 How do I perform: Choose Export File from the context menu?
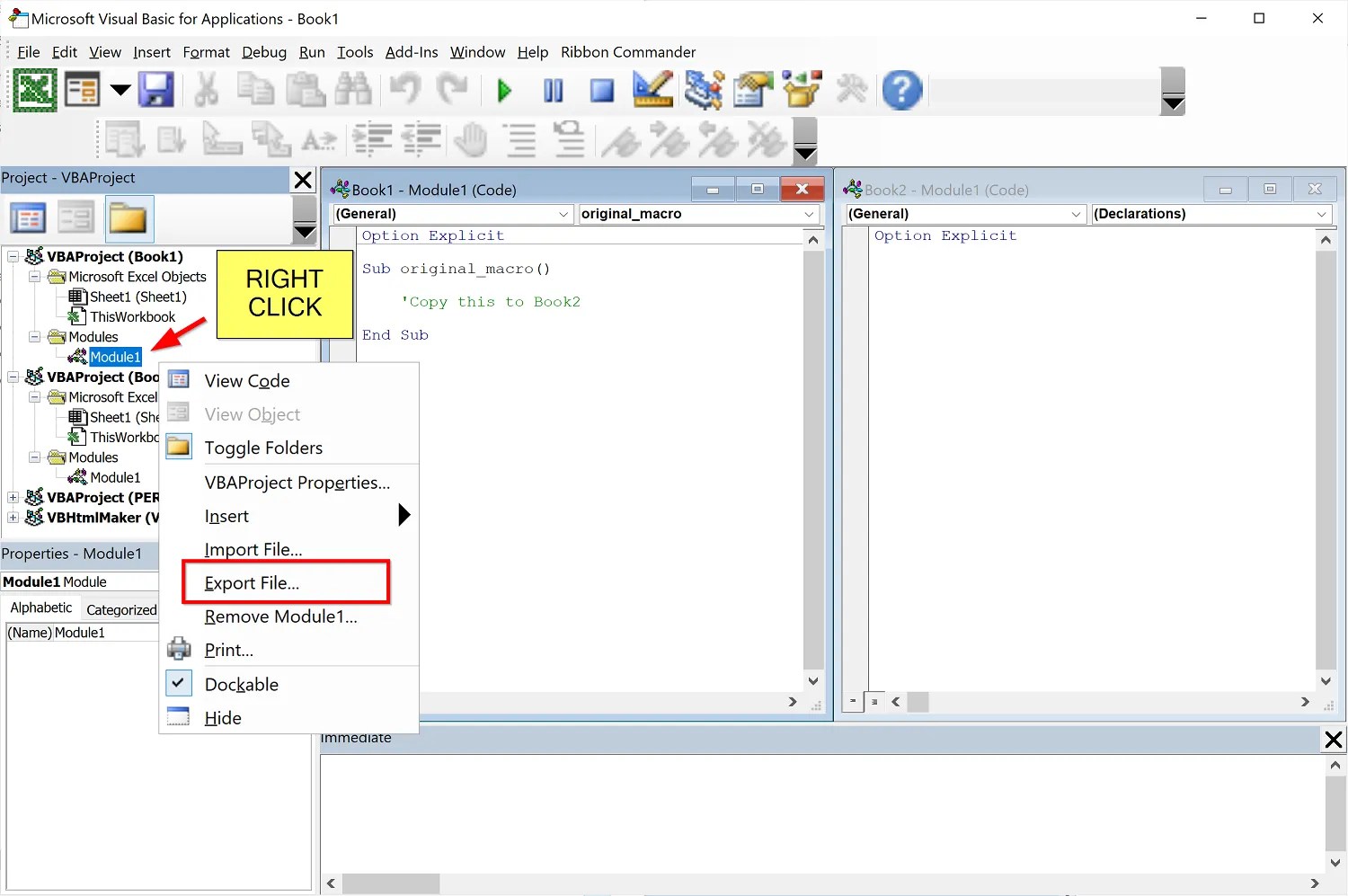(250, 582)
